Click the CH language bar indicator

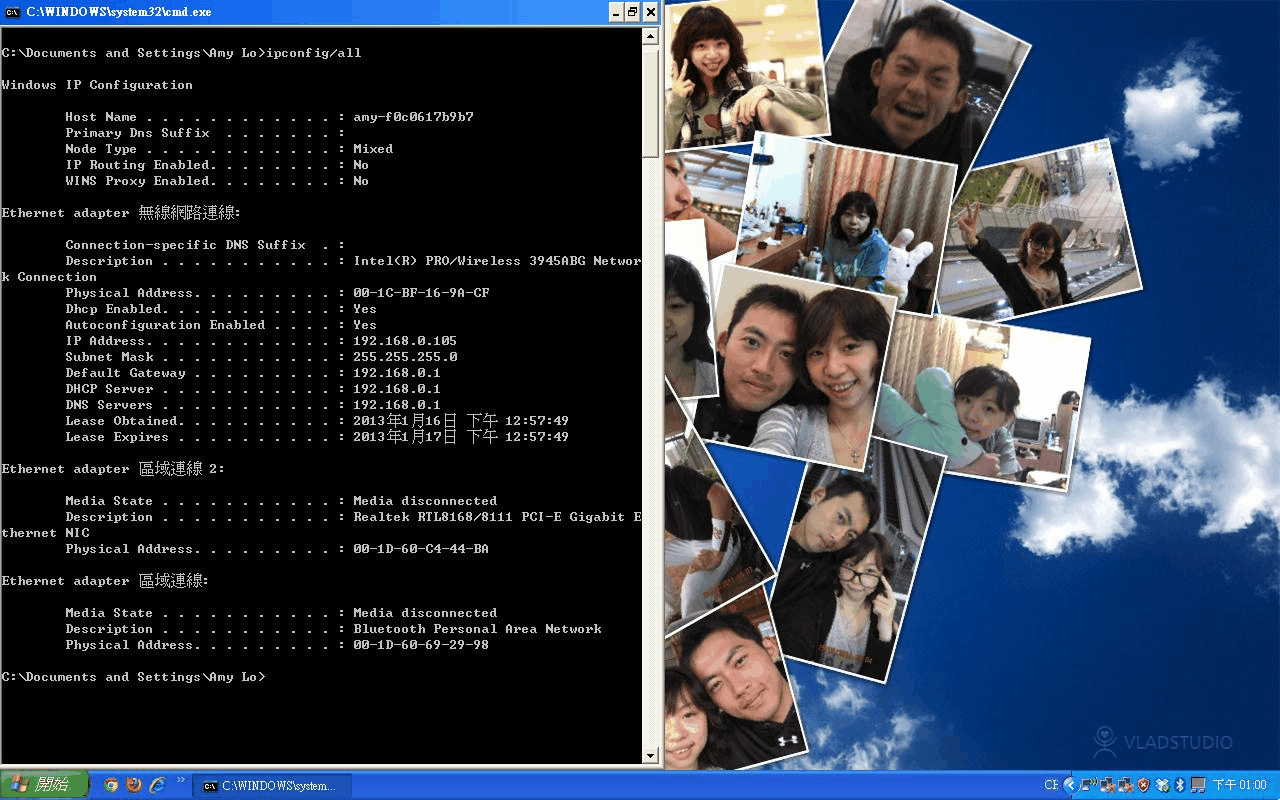point(1051,785)
